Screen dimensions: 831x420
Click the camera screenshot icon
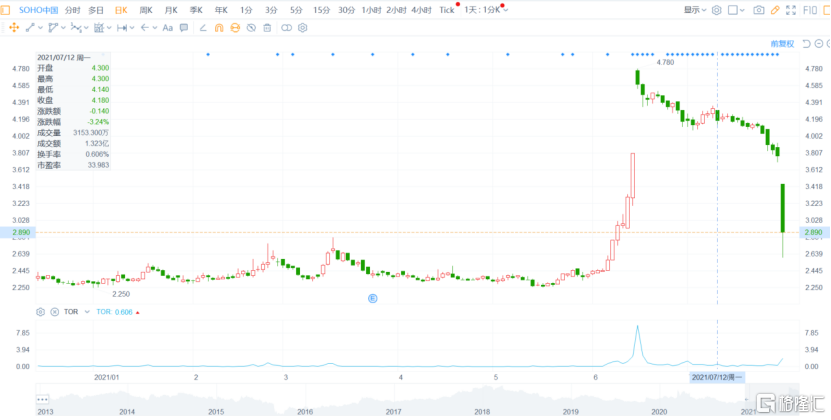(x=759, y=10)
